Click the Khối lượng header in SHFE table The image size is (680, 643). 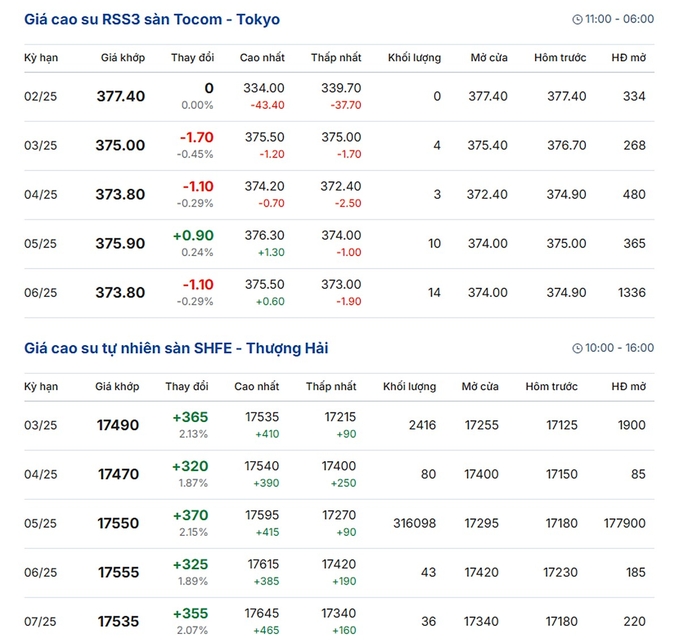click(x=409, y=386)
